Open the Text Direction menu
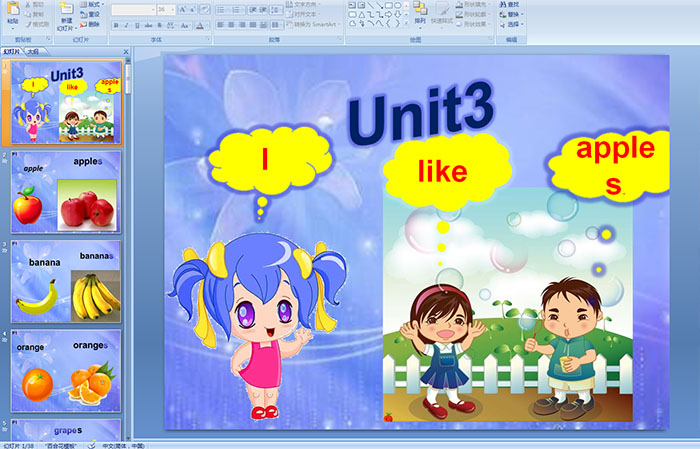700x449 pixels. pyautogui.click(x=303, y=4)
